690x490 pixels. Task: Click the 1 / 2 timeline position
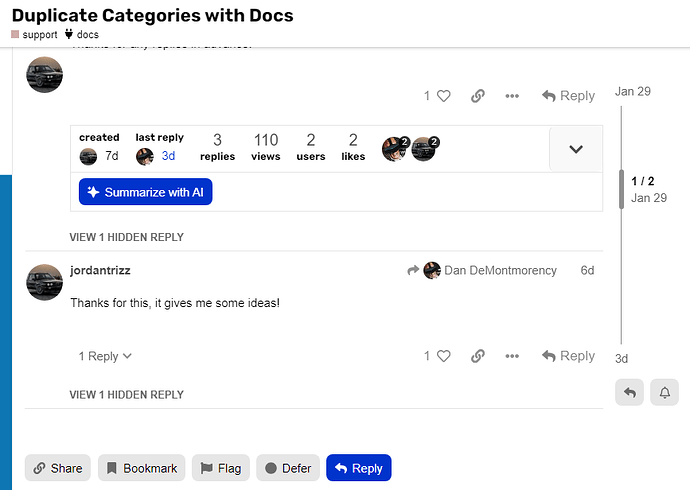[x=642, y=181]
